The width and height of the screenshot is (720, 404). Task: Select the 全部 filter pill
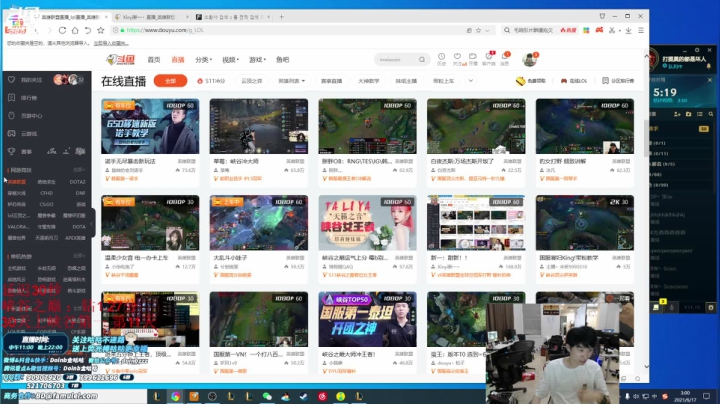[x=170, y=81]
